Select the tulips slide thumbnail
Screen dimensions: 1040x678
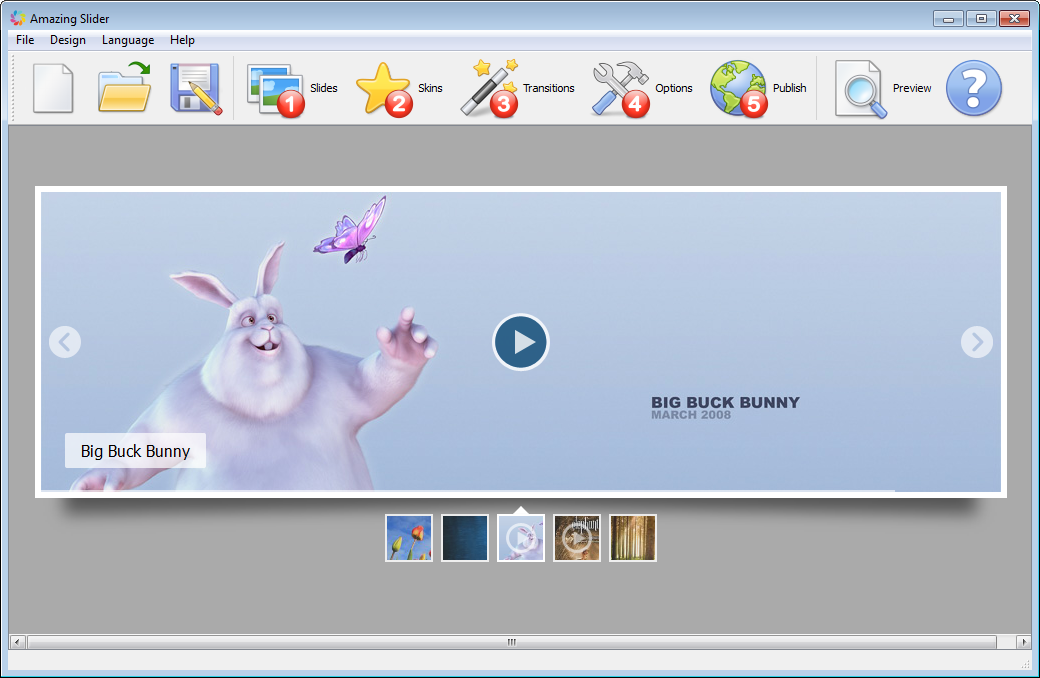tap(409, 538)
